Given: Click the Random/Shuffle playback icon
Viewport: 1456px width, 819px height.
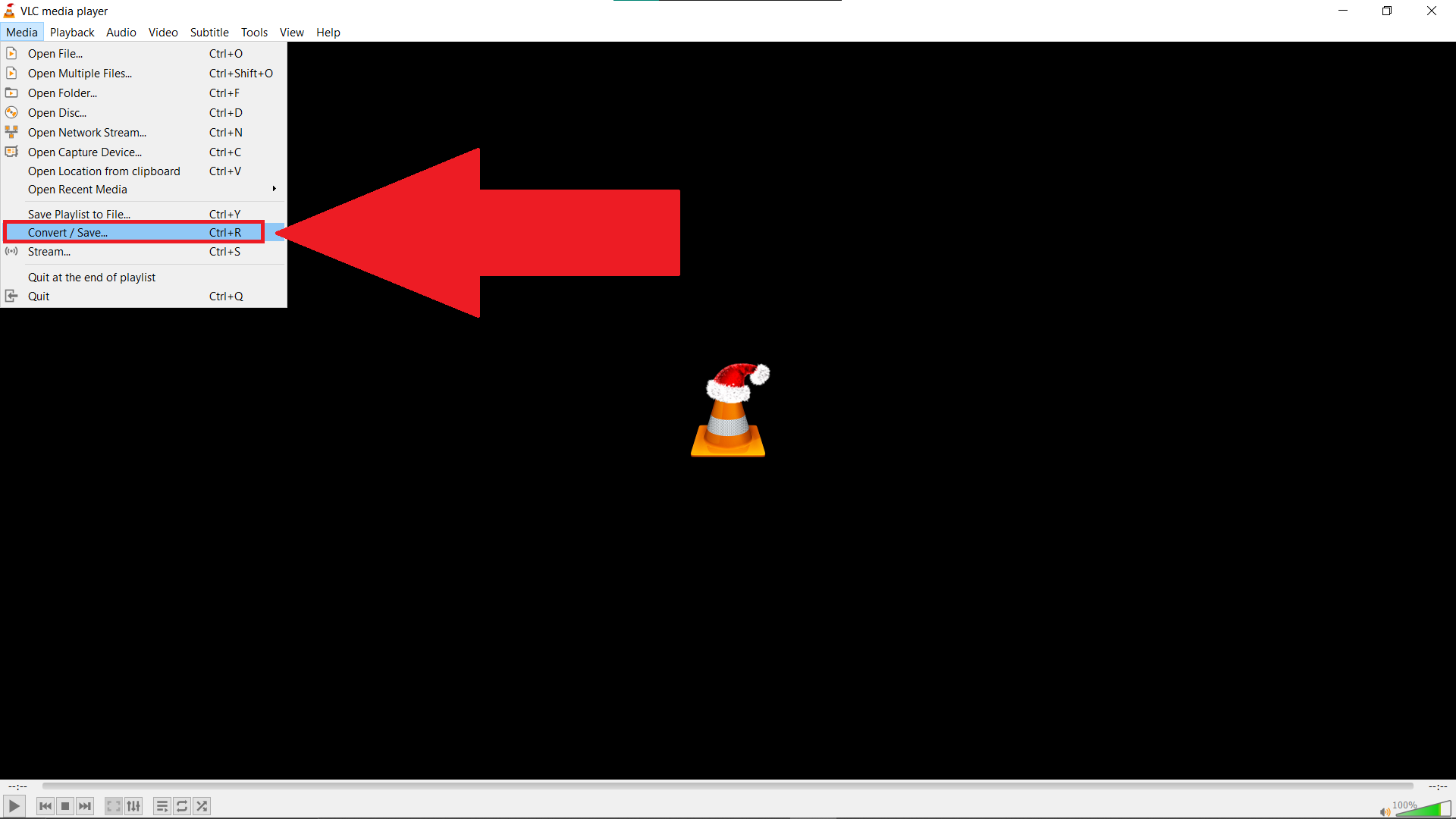Looking at the screenshot, I should pyautogui.click(x=201, y=806).
